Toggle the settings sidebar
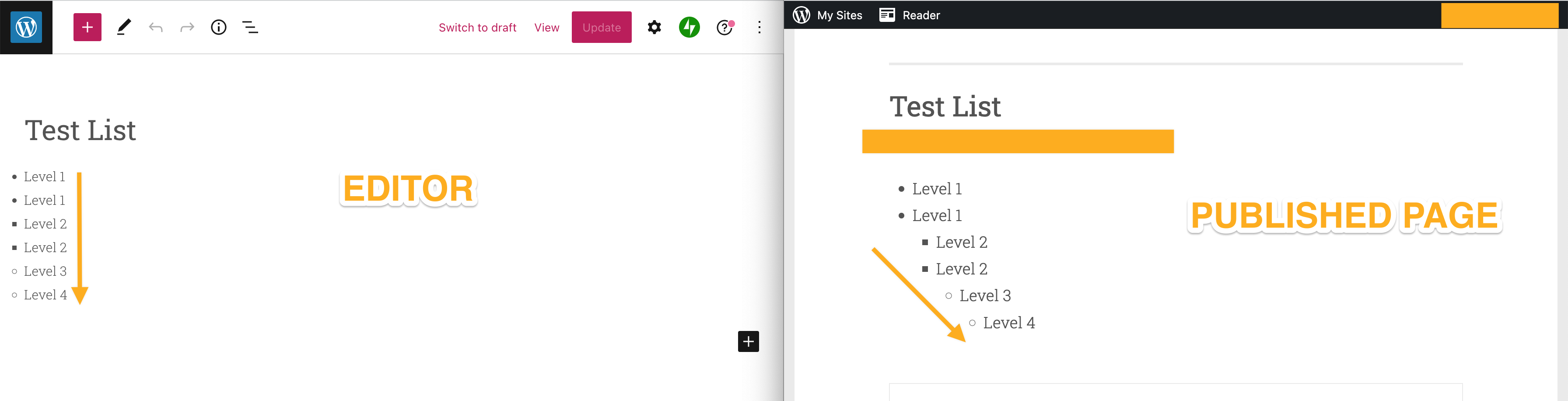 coord(654,27)
